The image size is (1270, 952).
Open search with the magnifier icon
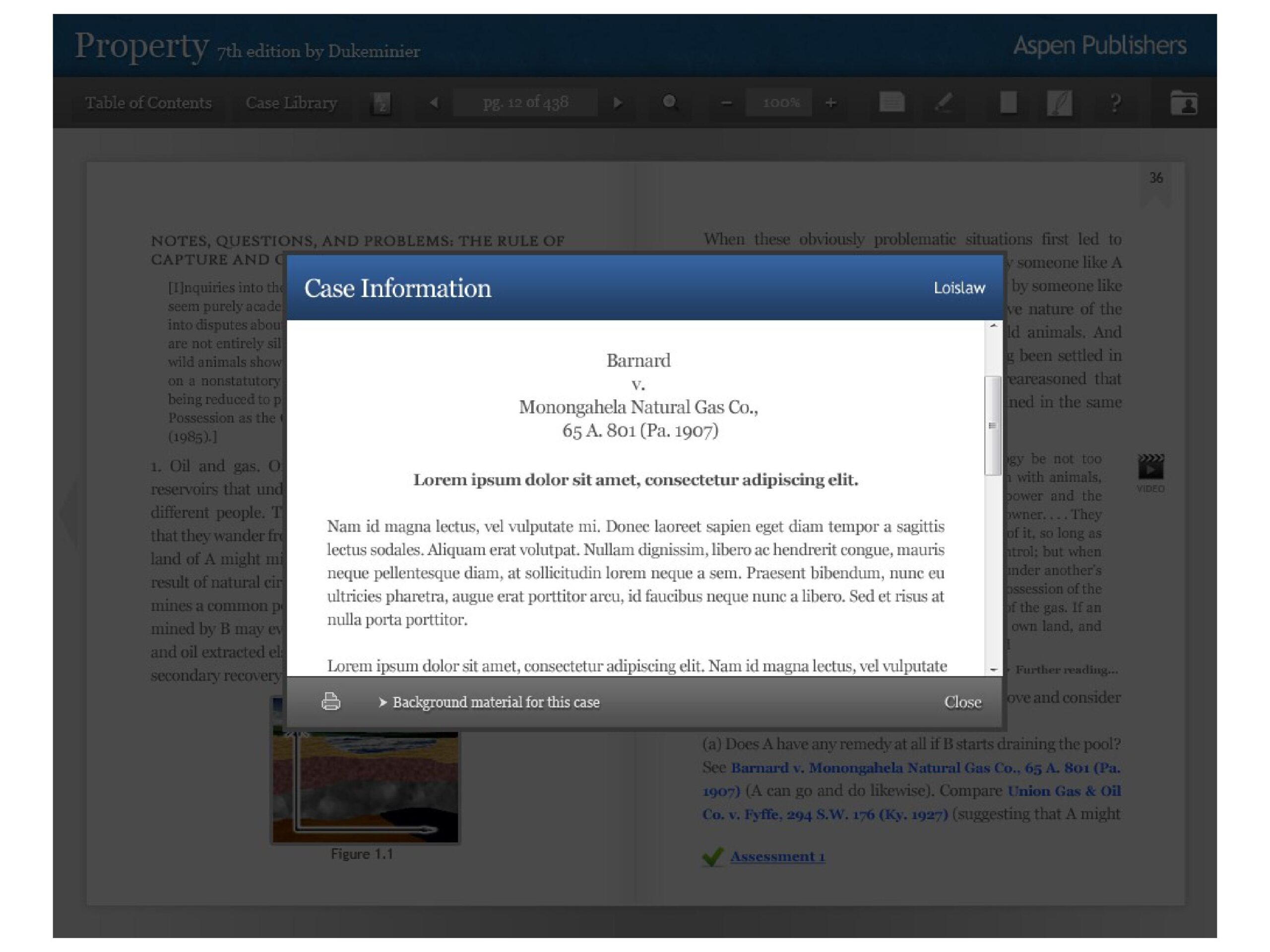click(x=670, y=103)
